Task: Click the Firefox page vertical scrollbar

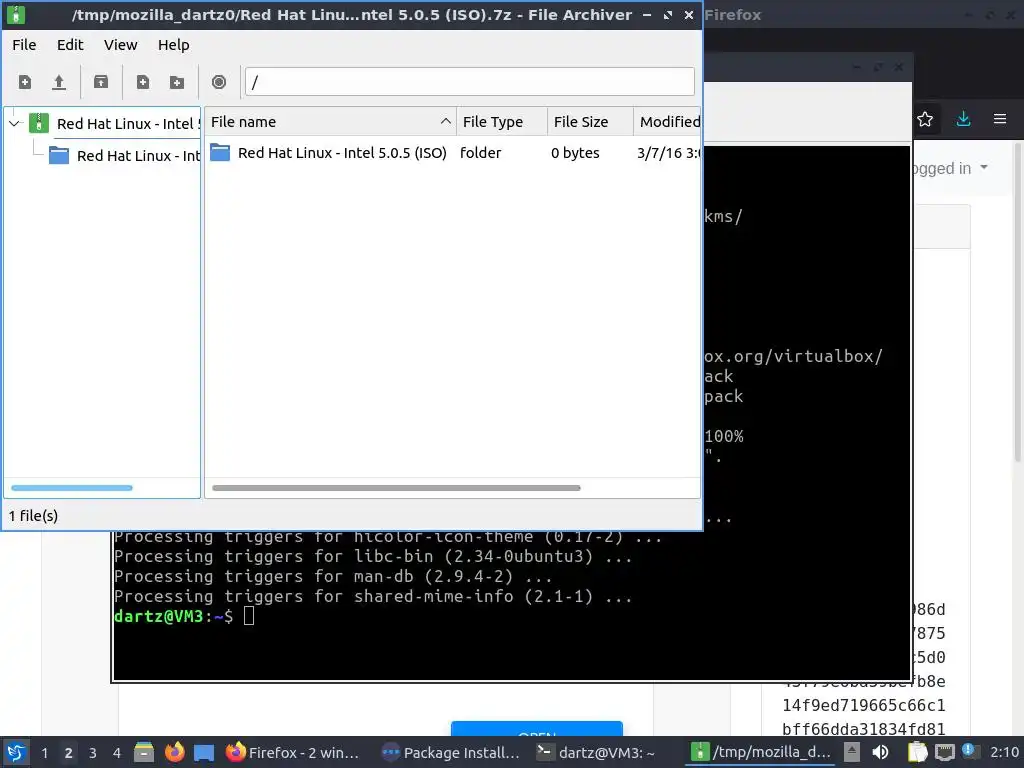Action: pyautogui.click(x=1017, y=302)
